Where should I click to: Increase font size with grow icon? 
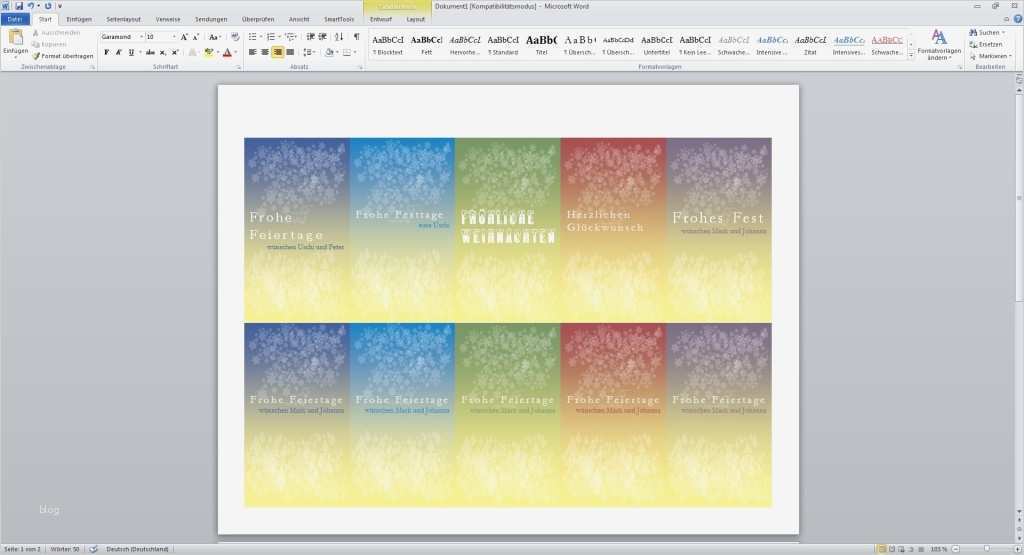click(x=184, y=37)
